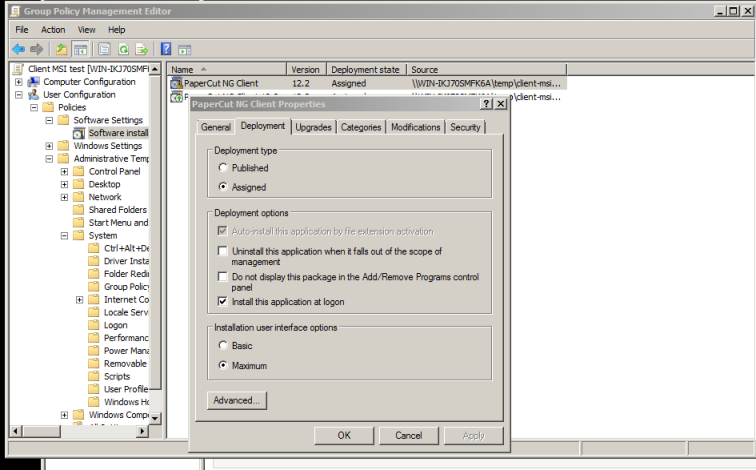The width and height of the screenshot is (756, 470).
Task: Click the Network folder icon in tree
Action: coord(79,197)
